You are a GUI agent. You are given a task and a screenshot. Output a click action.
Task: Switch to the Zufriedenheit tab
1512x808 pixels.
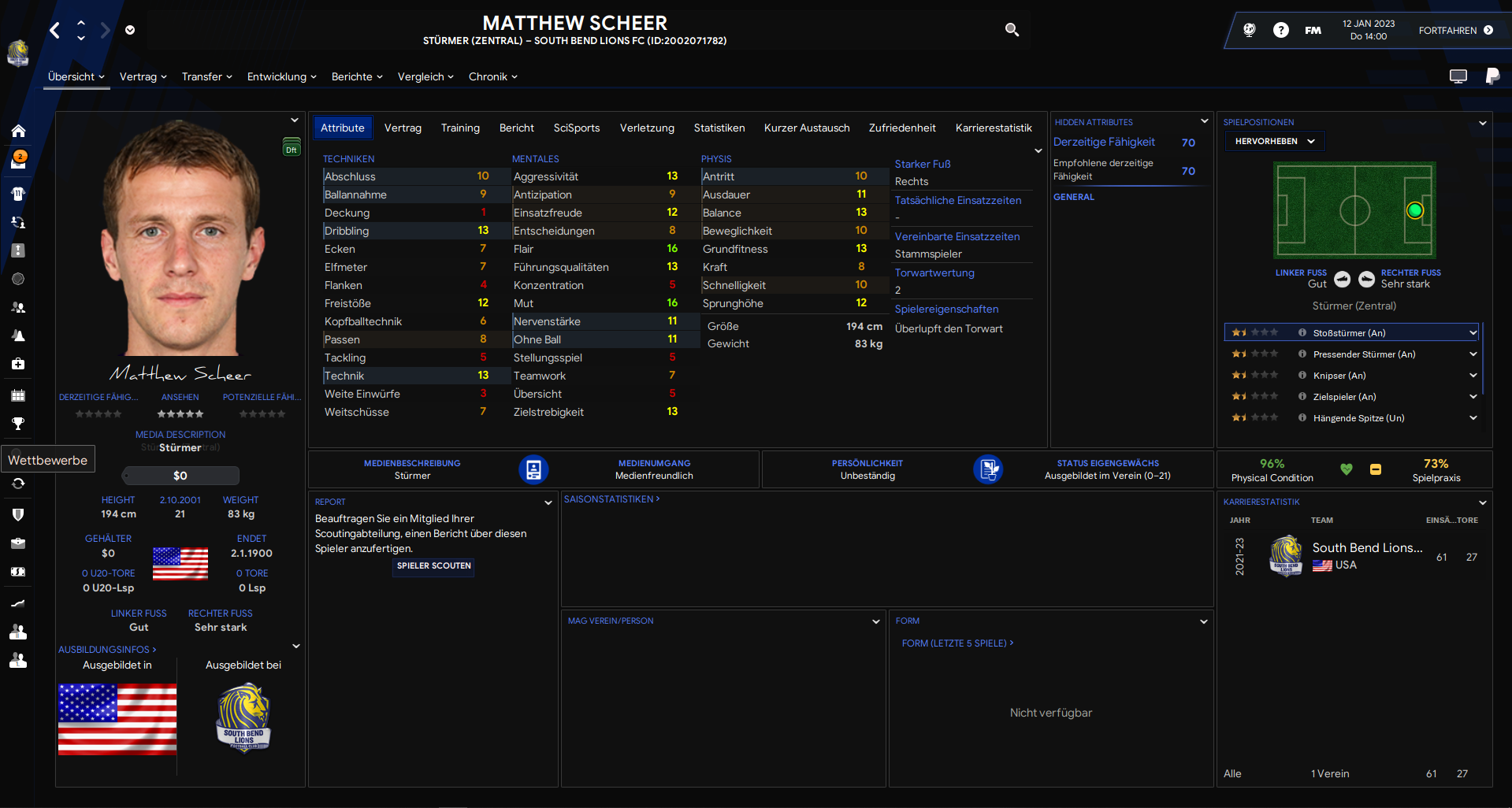(902, 128)
